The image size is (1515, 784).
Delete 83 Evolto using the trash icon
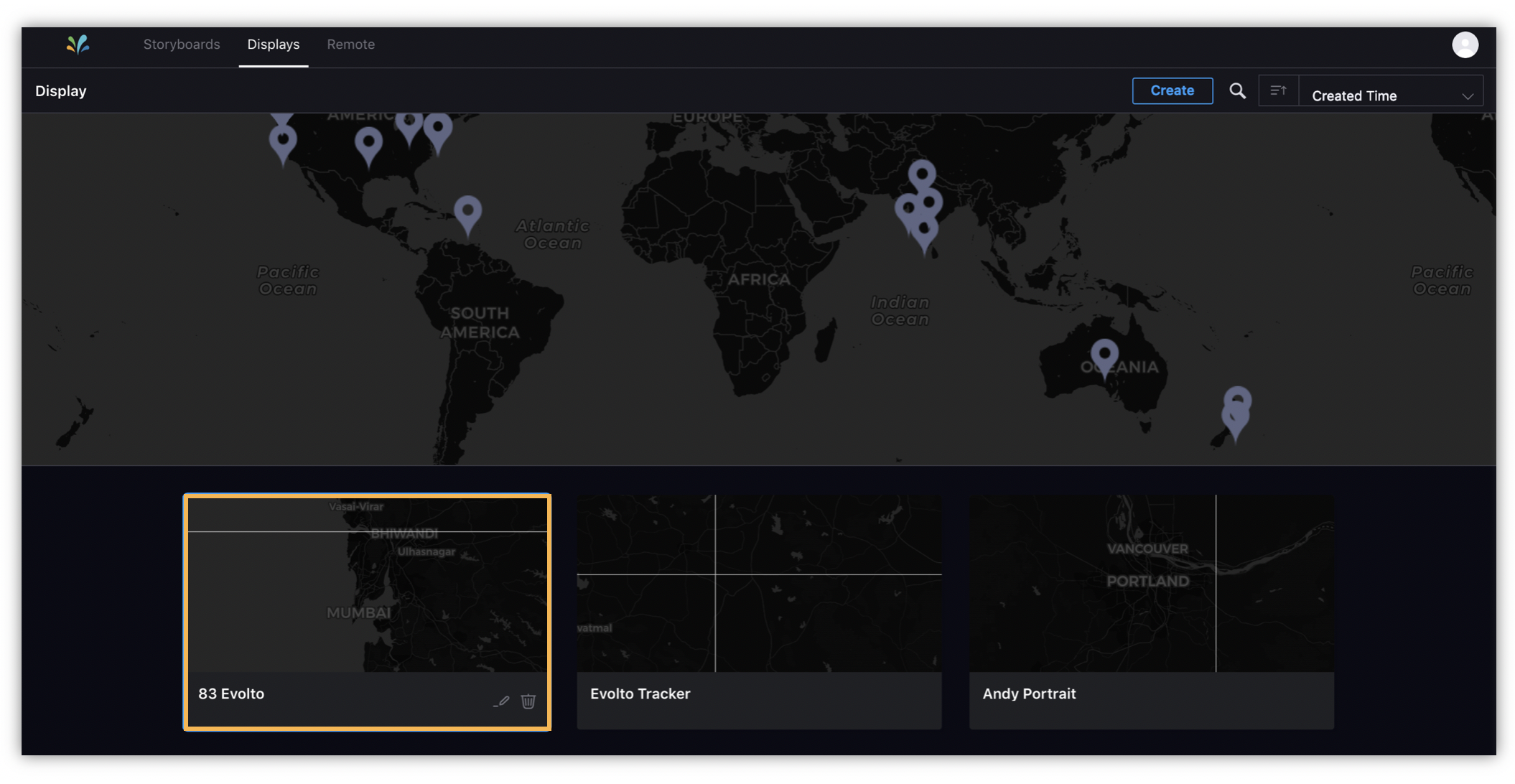(x=528, y=701)
